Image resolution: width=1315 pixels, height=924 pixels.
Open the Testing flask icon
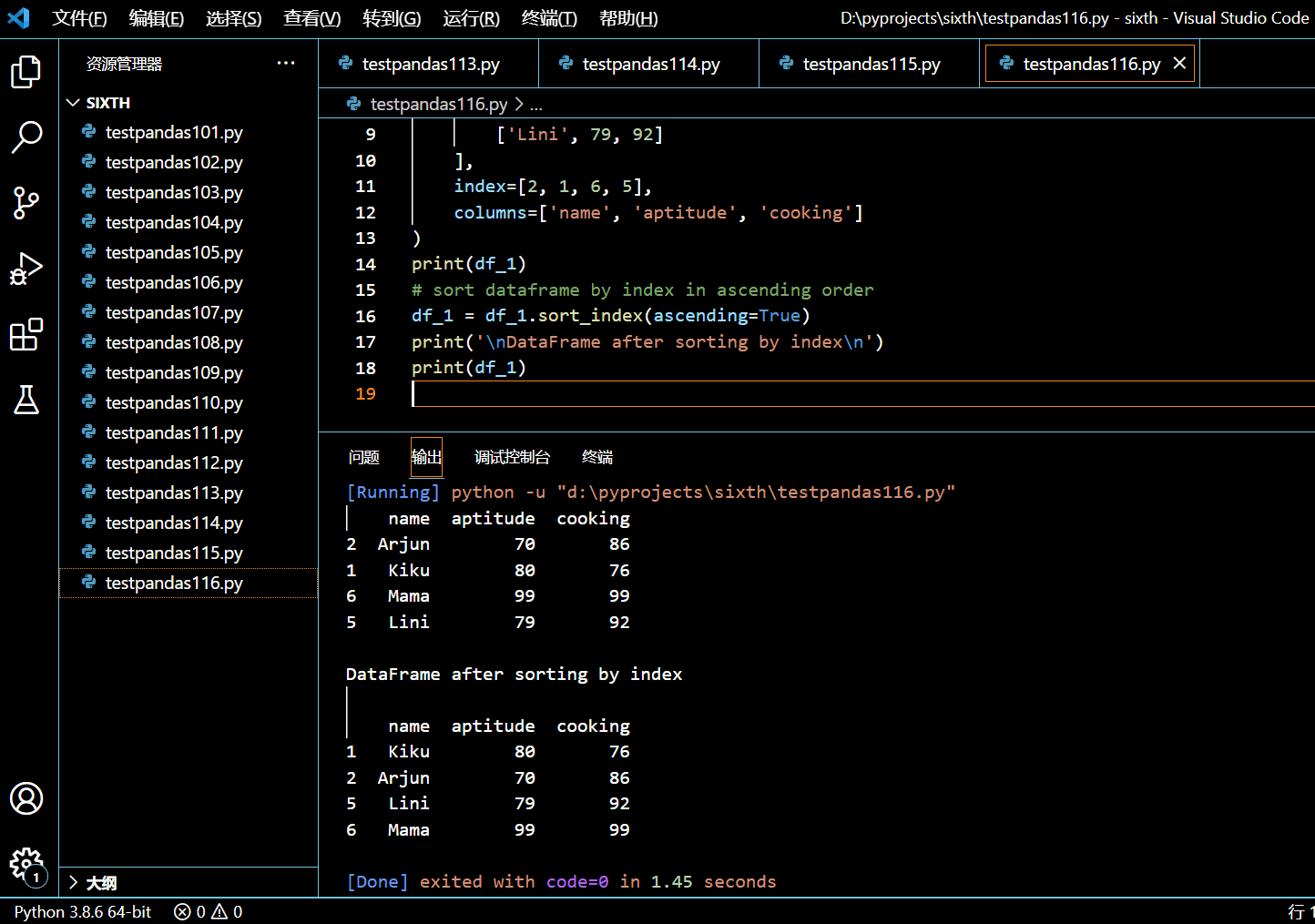(26, 400)
